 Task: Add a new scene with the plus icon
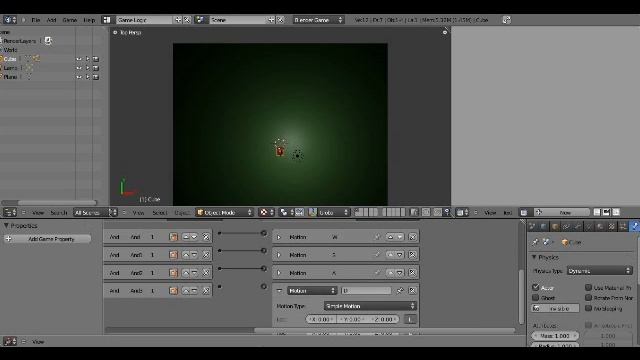(271, 20)
